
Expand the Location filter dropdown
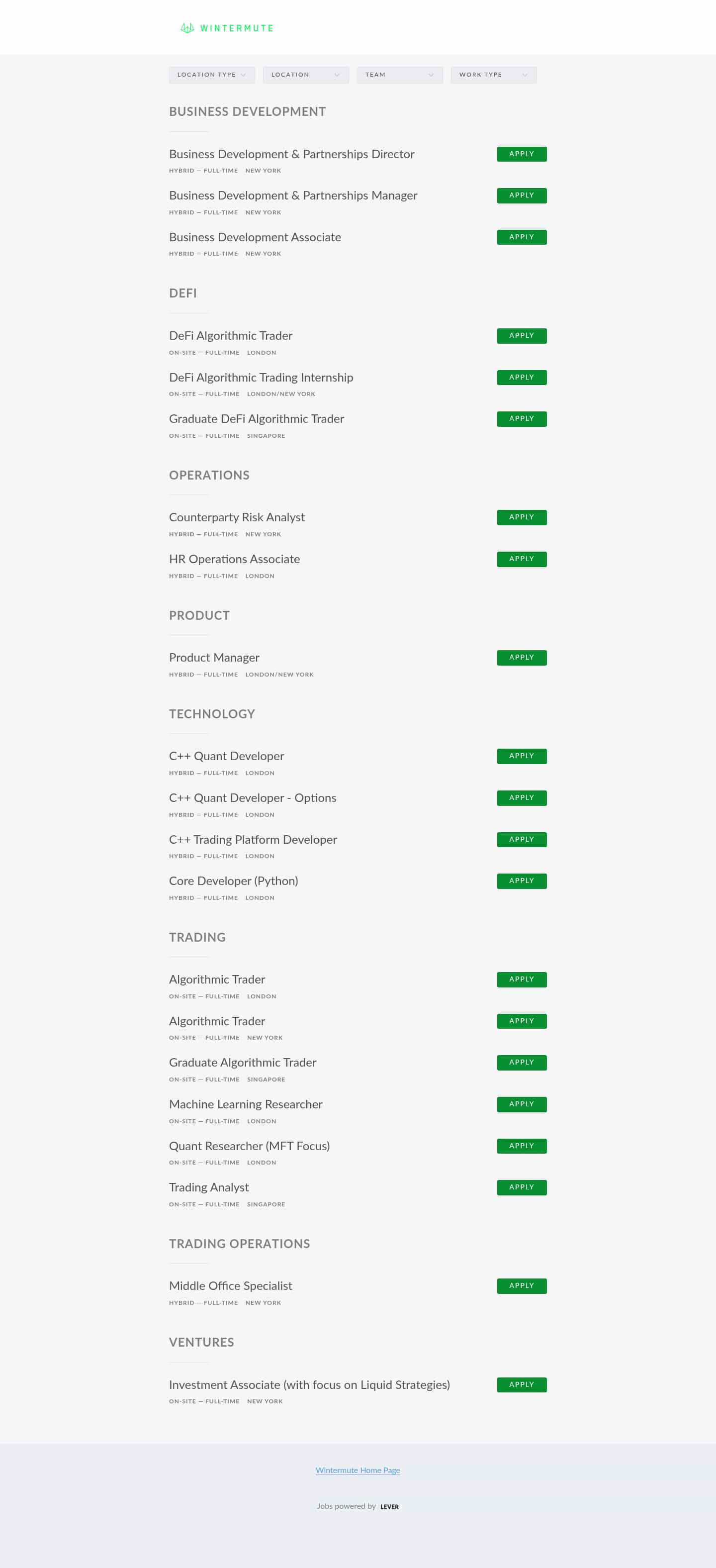(305, 75)
